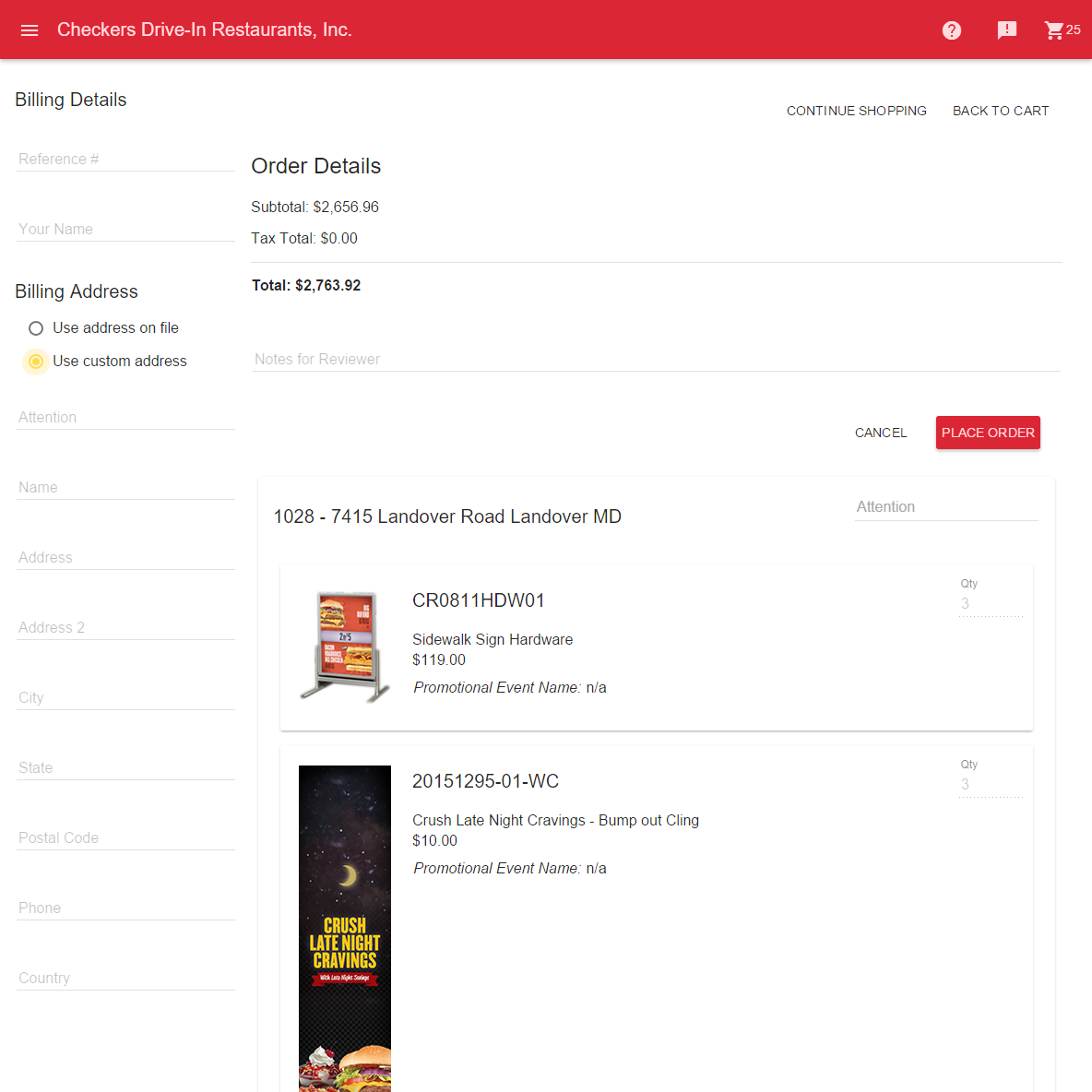Screen dimensions: 1092x1092
Task: Select the $10.00 price
Action: (x=434, y=841)
